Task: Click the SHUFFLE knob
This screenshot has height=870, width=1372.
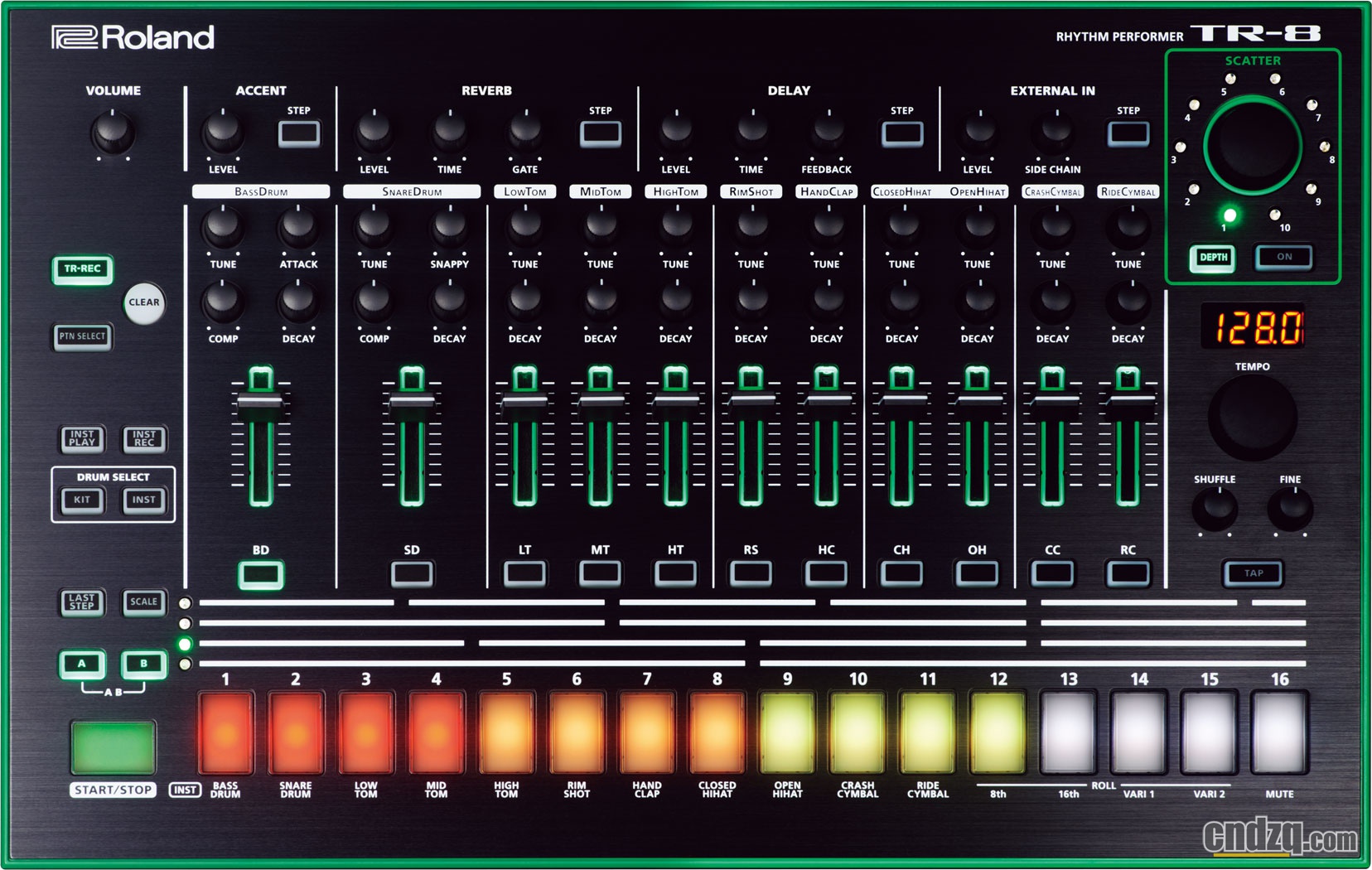Action: click(x=1215, y=509)
